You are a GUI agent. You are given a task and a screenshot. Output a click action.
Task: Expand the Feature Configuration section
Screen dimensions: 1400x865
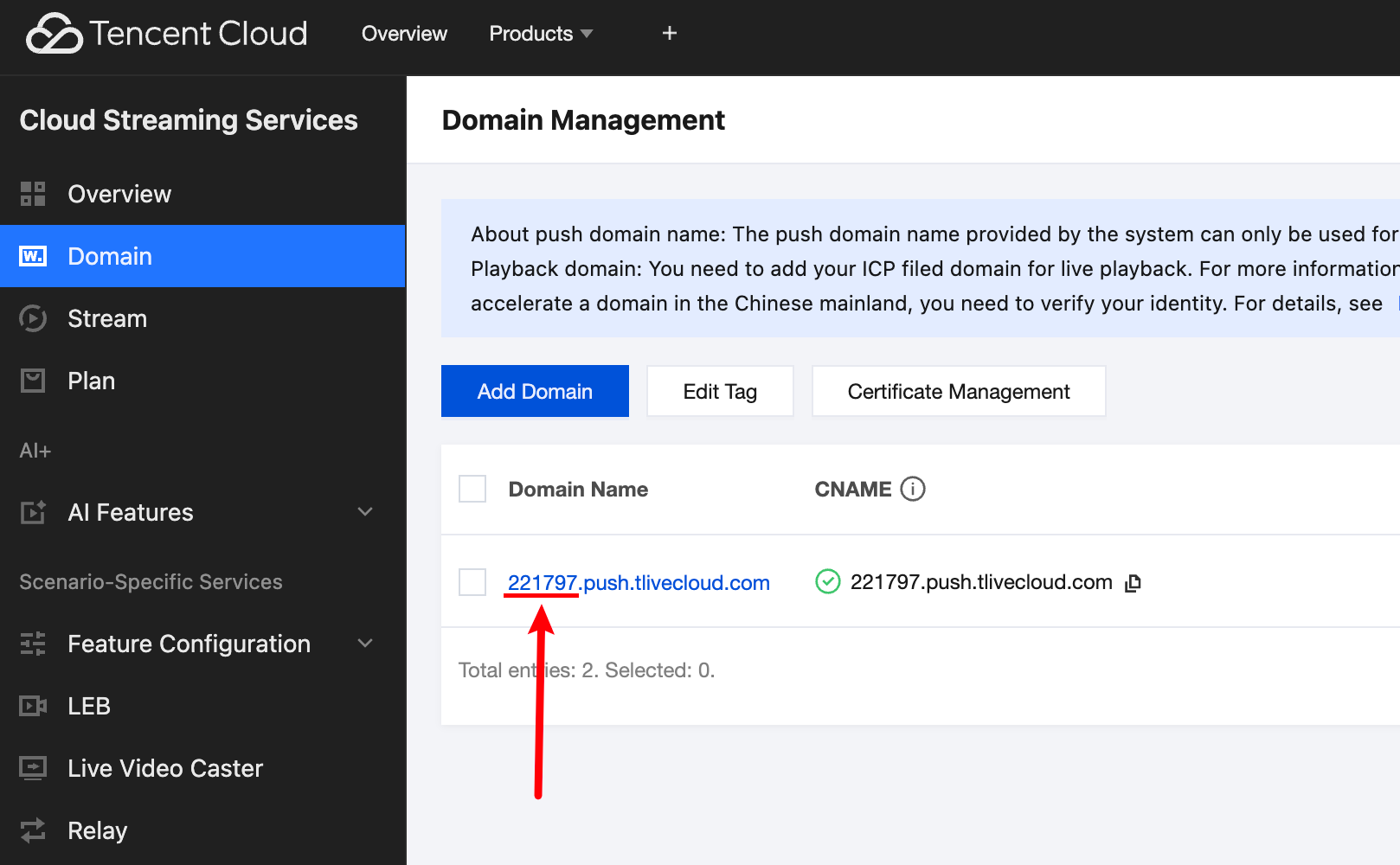pyautogui.click(x=365, y=644)
